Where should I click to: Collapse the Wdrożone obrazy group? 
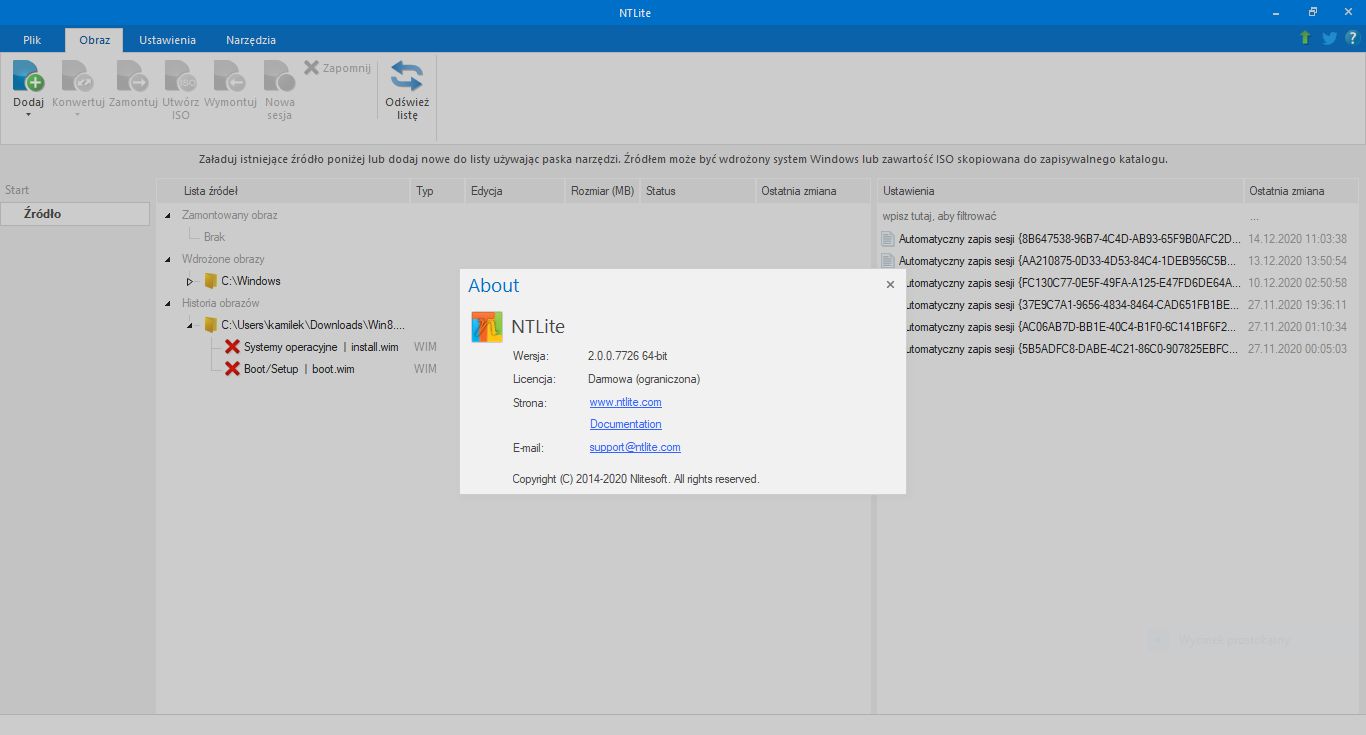tap(168, 259)
